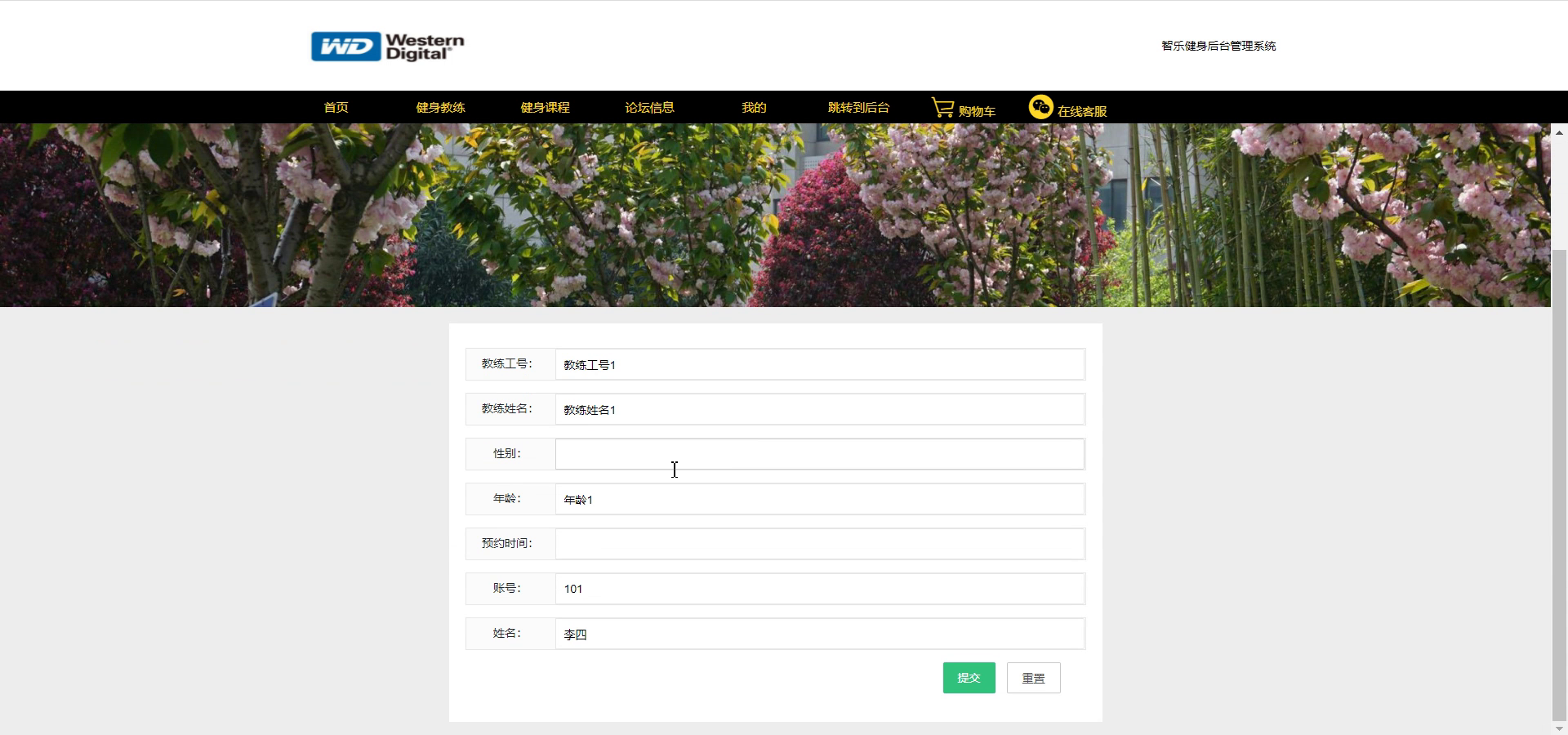The width and height of the screenshot is (1568, 735).
Task: Click the 教练工号: label
Action: coord(506,364)
